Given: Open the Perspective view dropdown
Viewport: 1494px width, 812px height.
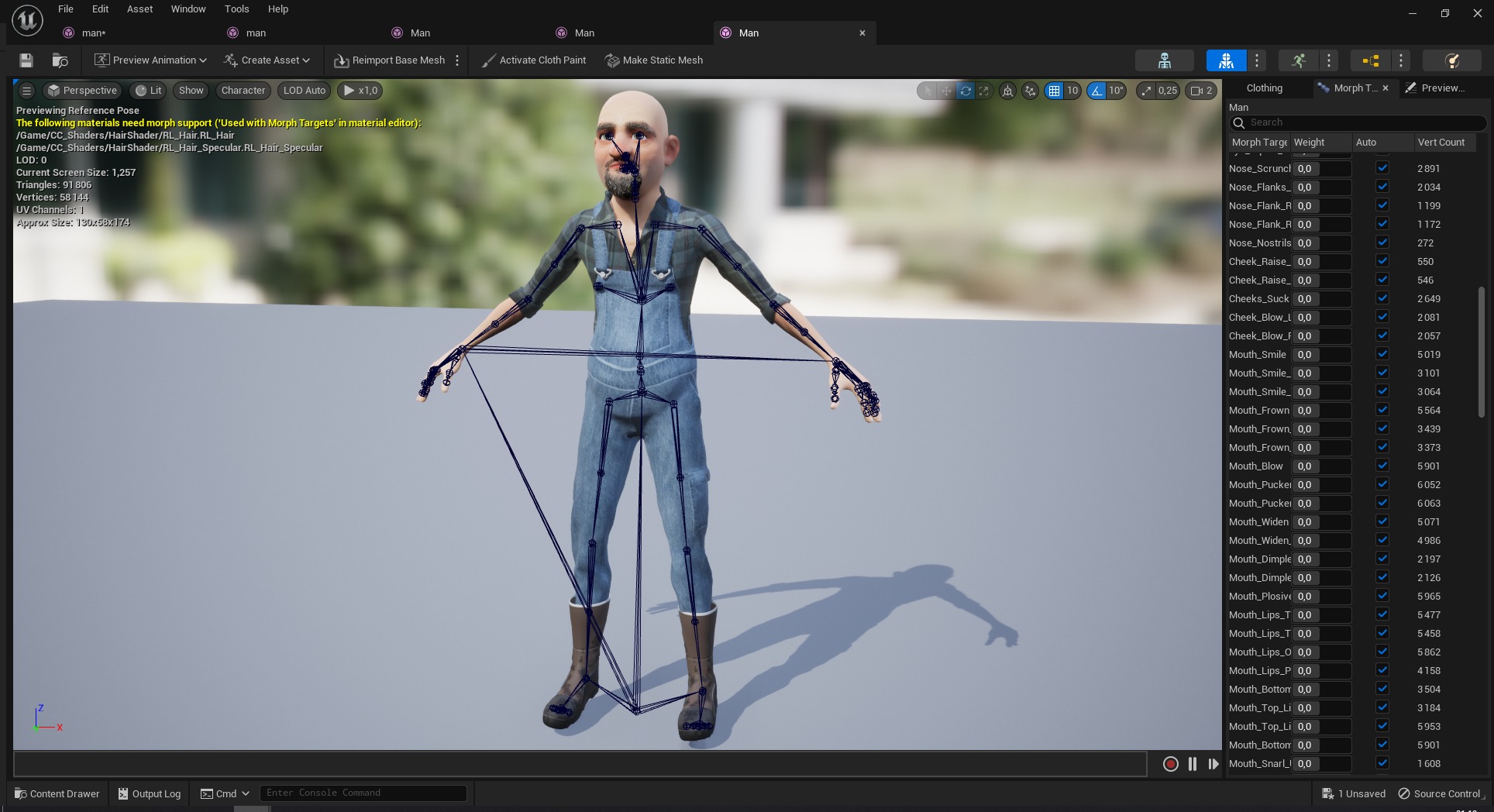Looking at the screenshot, I should tap(82, 91).
